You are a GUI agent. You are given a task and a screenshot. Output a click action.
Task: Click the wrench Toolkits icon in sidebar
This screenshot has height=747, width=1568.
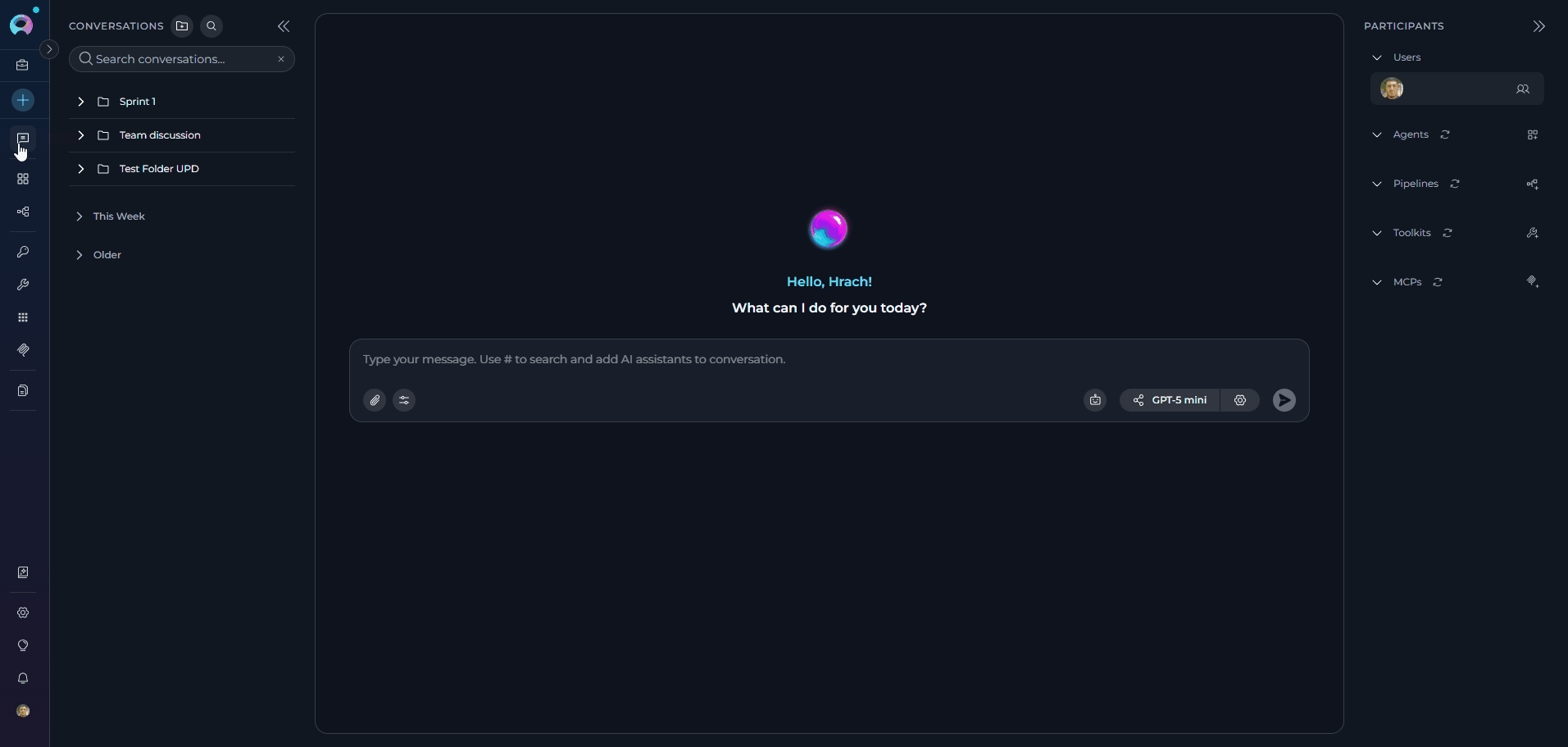pyautogui.click(x=22, y=285)
